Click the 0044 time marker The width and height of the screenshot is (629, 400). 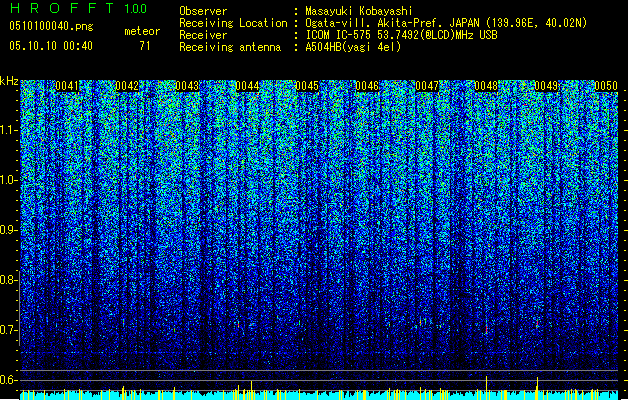pyautogui.click(x=247, y=86)
